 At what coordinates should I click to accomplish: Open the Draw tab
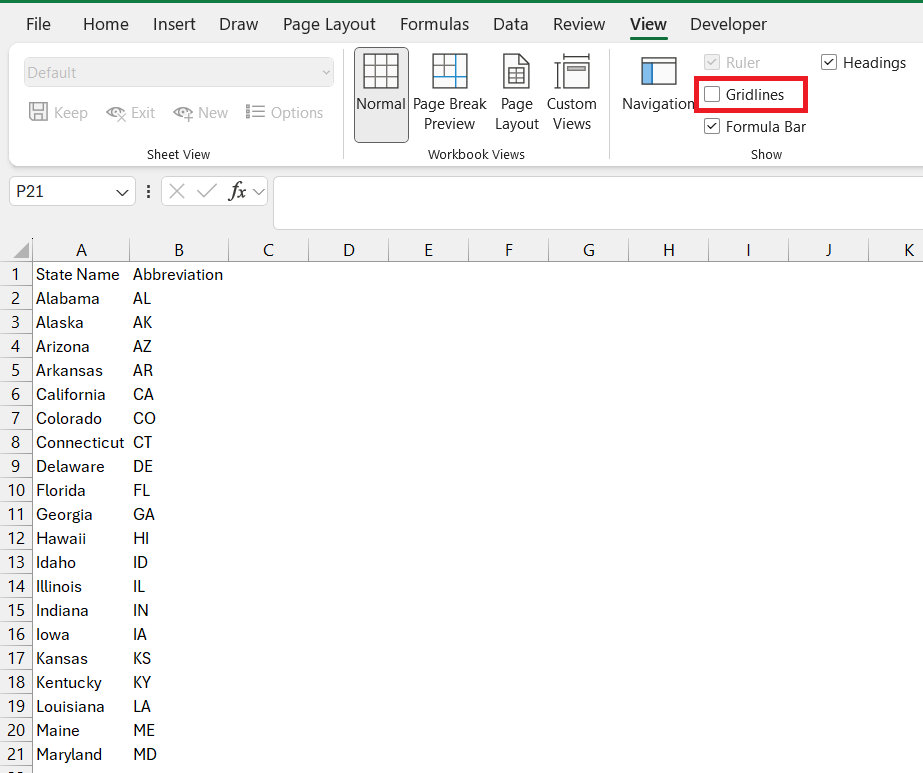pyautogui.click(x=238, y=24)
